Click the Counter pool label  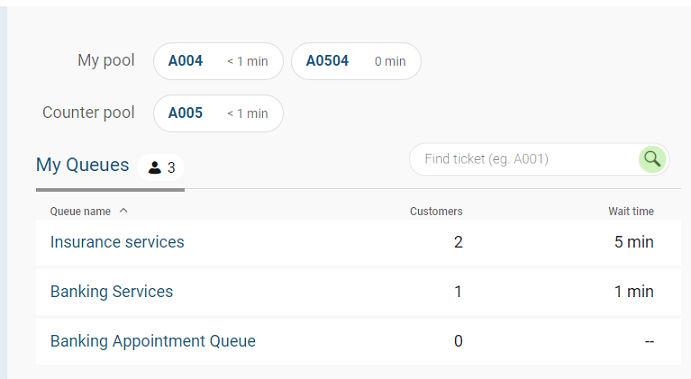click(88, 112)
